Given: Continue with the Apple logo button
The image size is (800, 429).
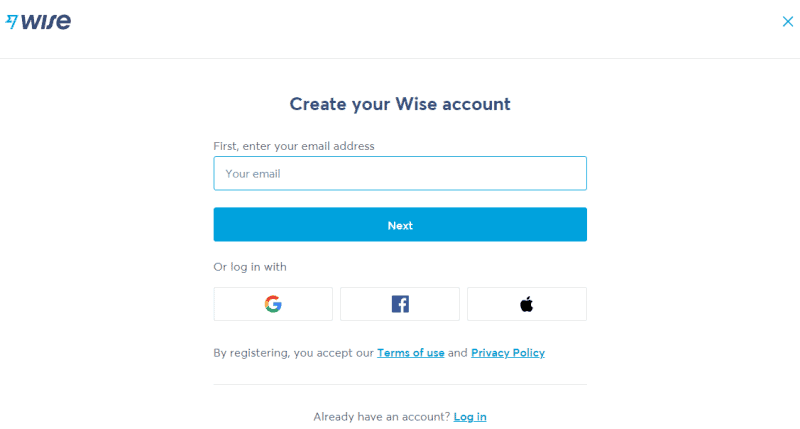Looking at the screenshot, I should point(527,304).
